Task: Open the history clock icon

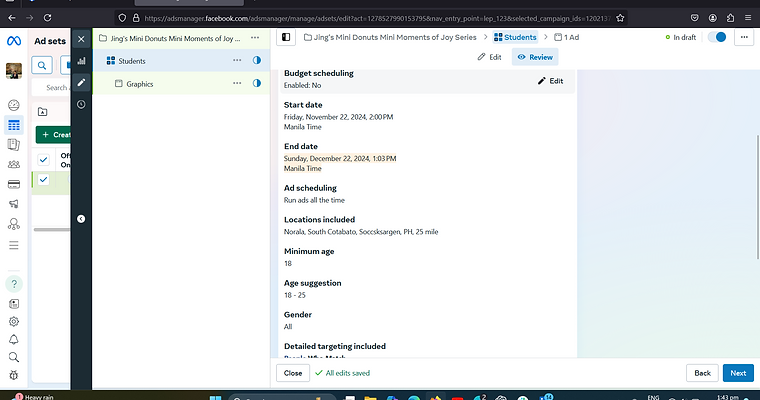Action: click(x=81, y=104)
